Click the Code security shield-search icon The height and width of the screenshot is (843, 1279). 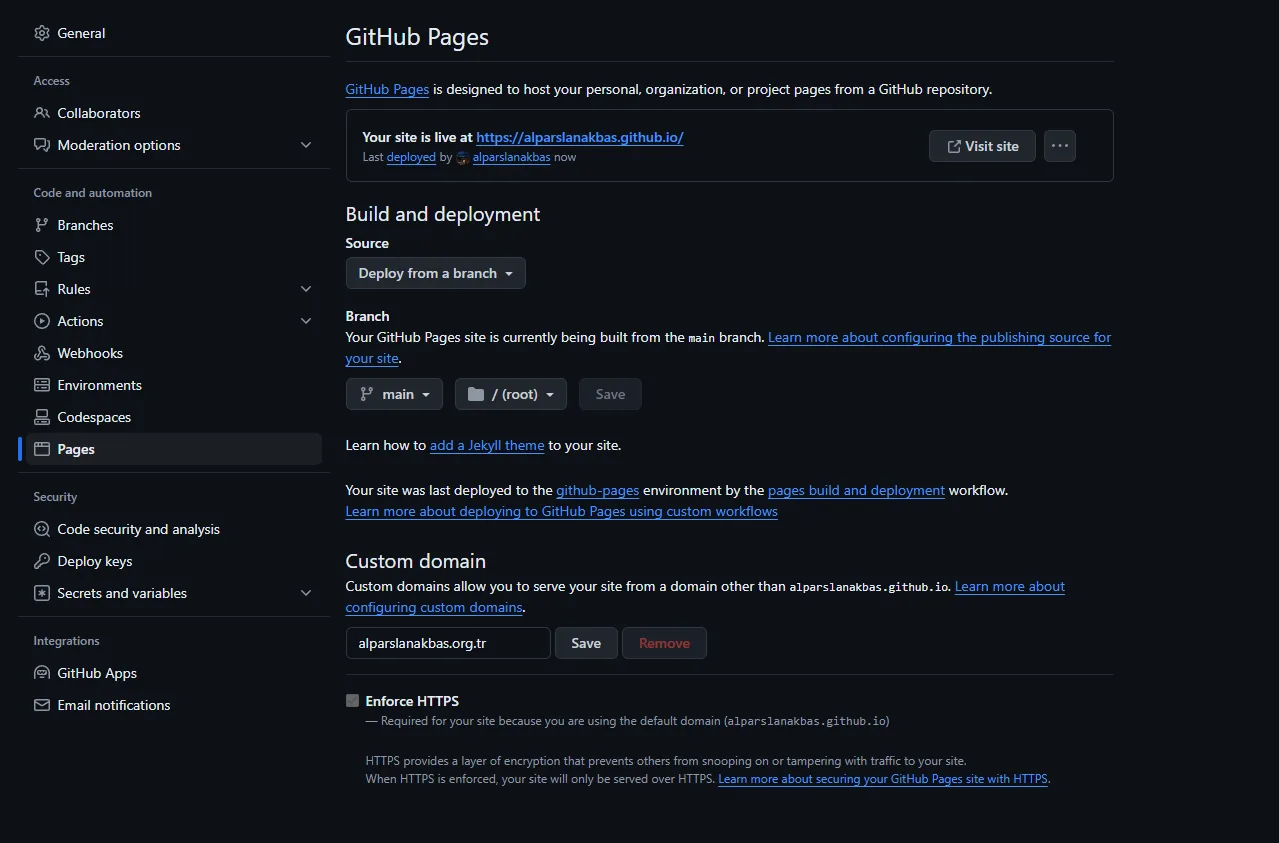coord(42,529)
